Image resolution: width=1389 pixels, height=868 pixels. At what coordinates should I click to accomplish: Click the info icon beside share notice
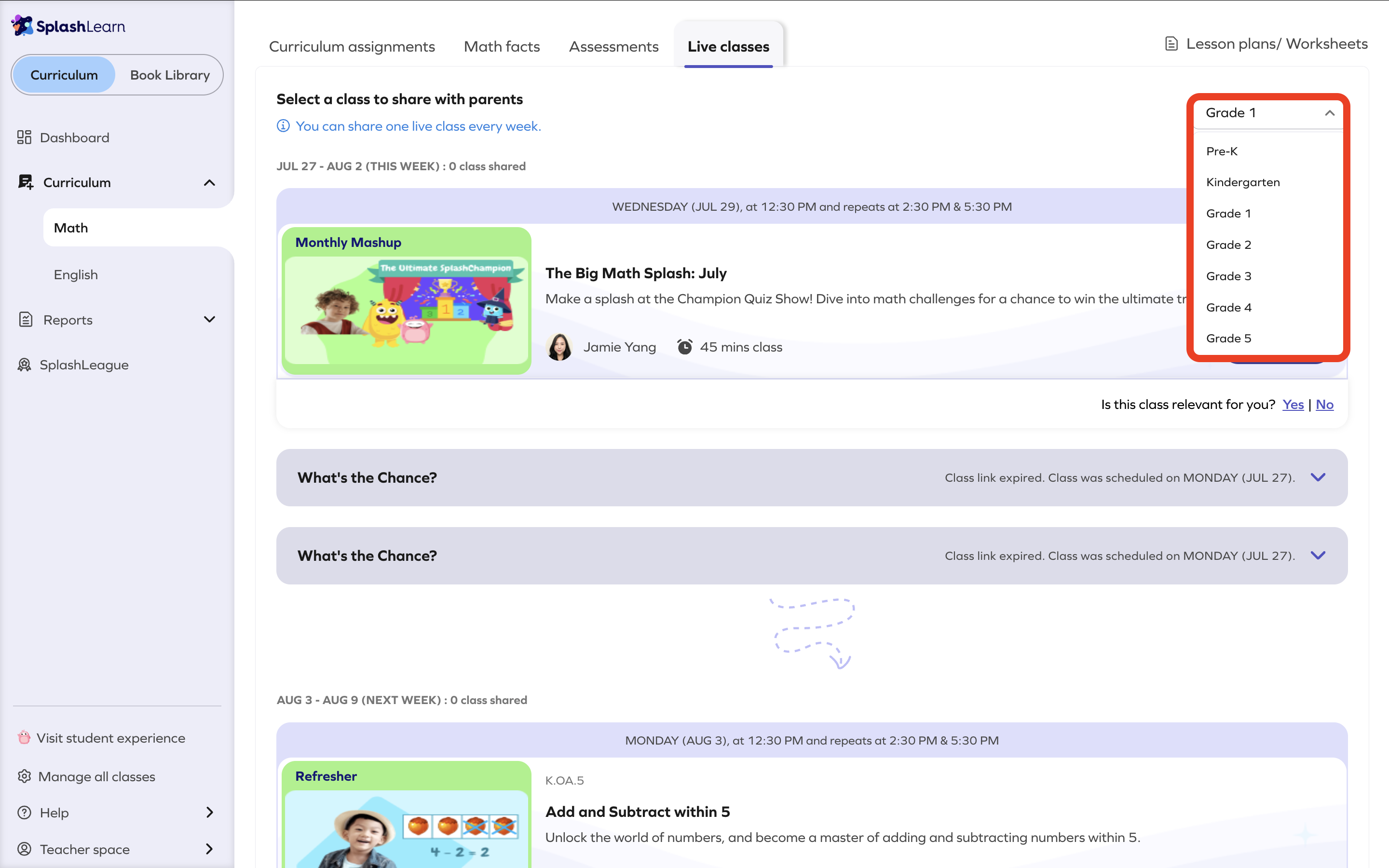[283, 126]
